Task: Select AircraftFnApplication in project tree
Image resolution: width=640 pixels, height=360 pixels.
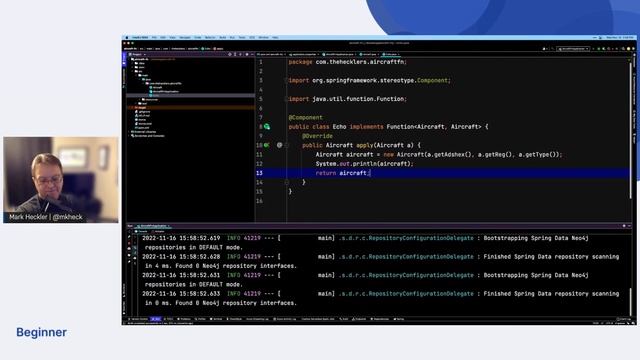Action: pyautogui.click(x=165, y=91)
